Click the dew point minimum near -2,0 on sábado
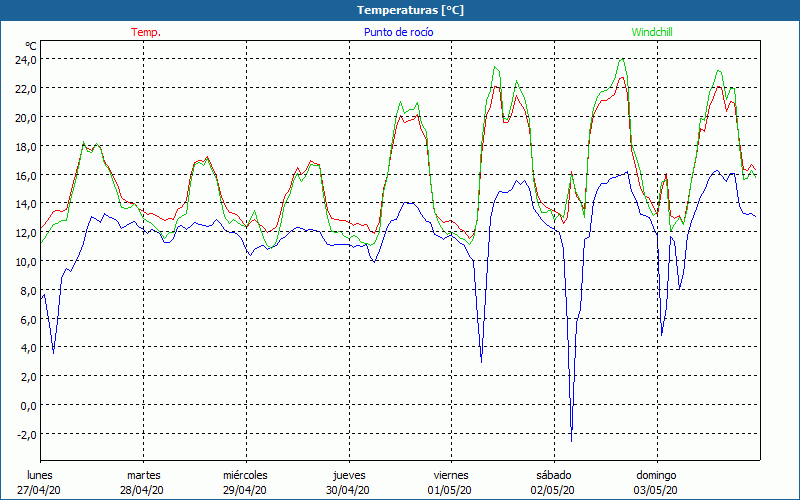Image resolution: width=800 pixels, height=500 pixels. click(571, 440)
